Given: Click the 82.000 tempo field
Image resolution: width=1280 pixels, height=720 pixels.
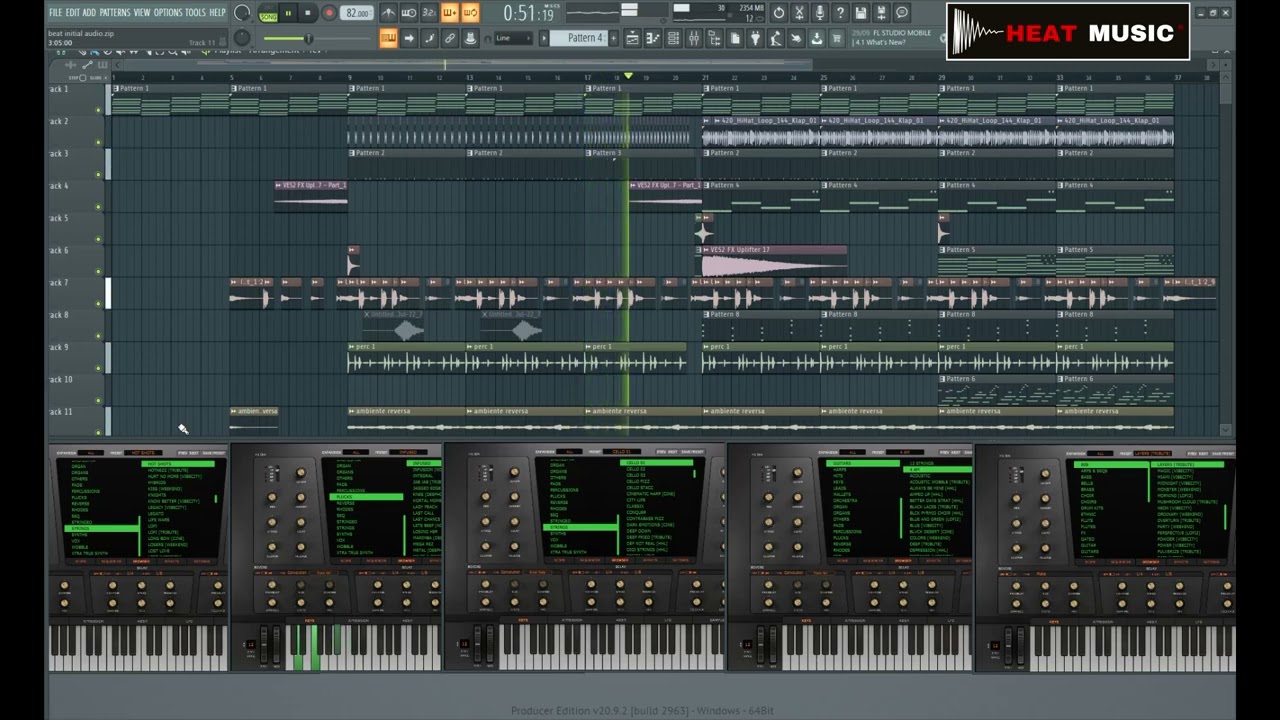Looking at the screenshot, I should 357,14.
